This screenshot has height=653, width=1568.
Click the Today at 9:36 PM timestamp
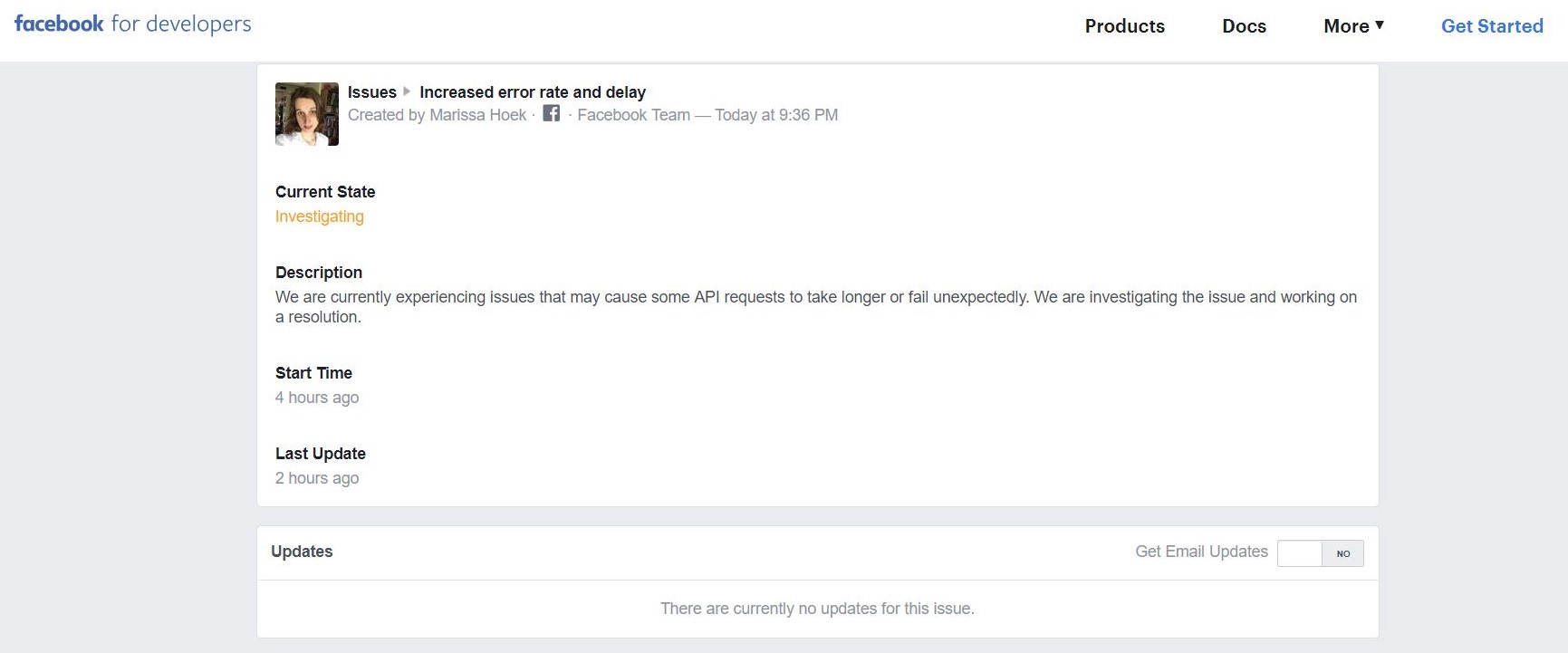pyautogui.click(x=776, y=115)
